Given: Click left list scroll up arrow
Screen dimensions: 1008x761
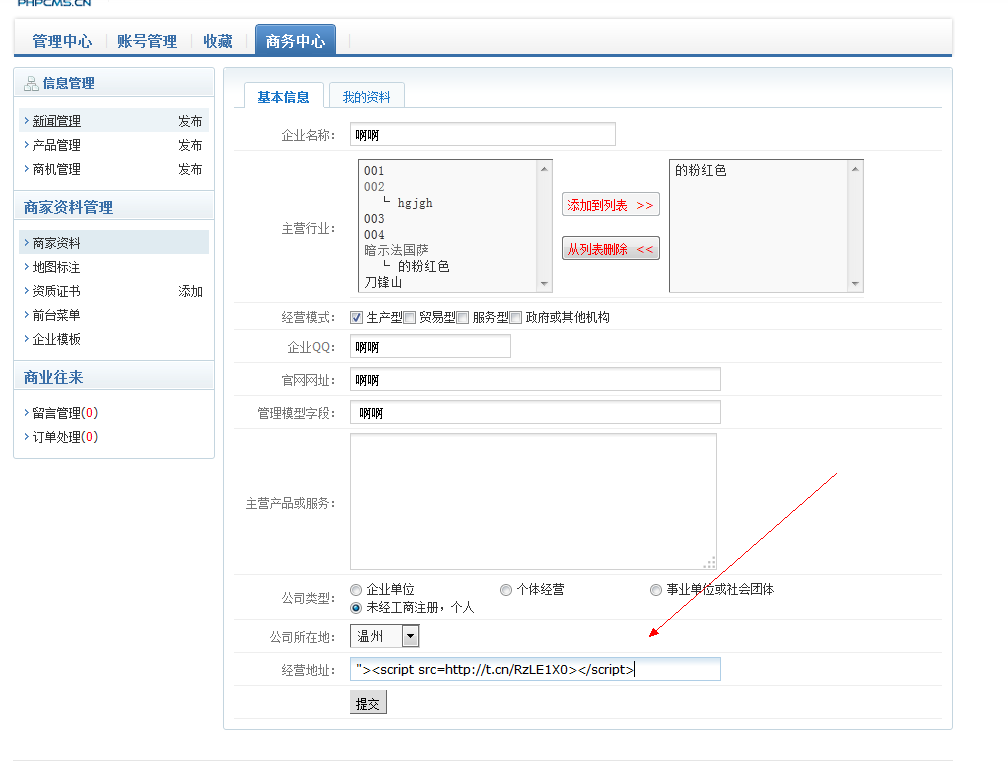Looking at the screenshot, I should (x=544, y=169).
